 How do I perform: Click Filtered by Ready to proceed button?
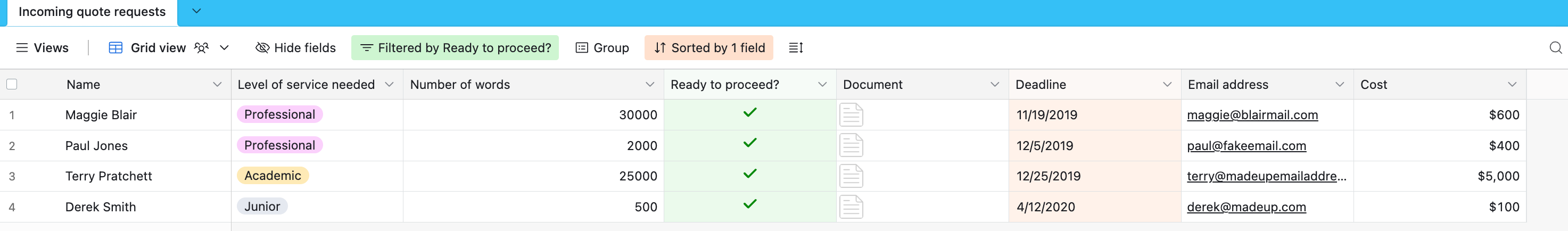click(455, 47)
